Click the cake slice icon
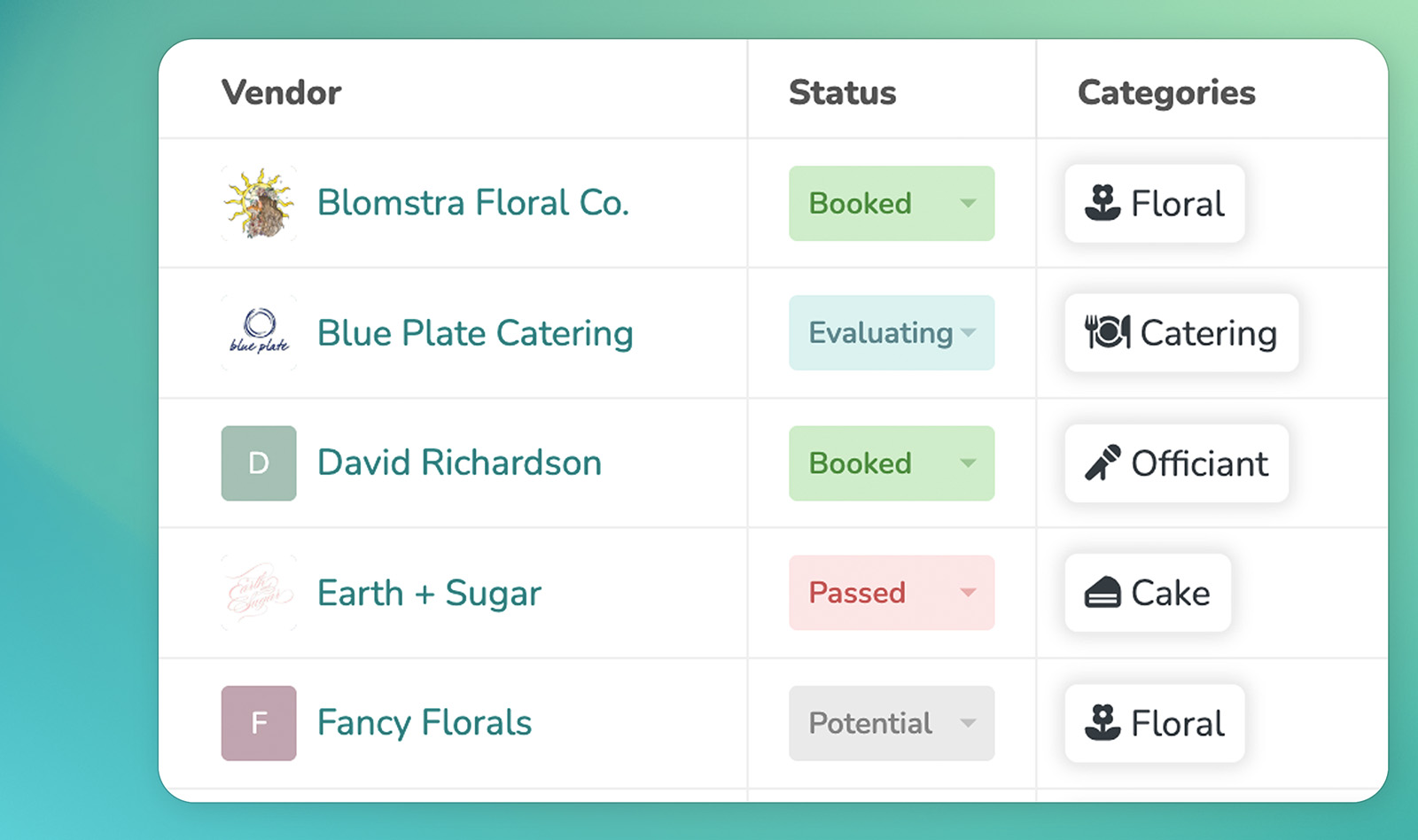1418x840 pixels. pyautogui.click(x=1102, y=592)
